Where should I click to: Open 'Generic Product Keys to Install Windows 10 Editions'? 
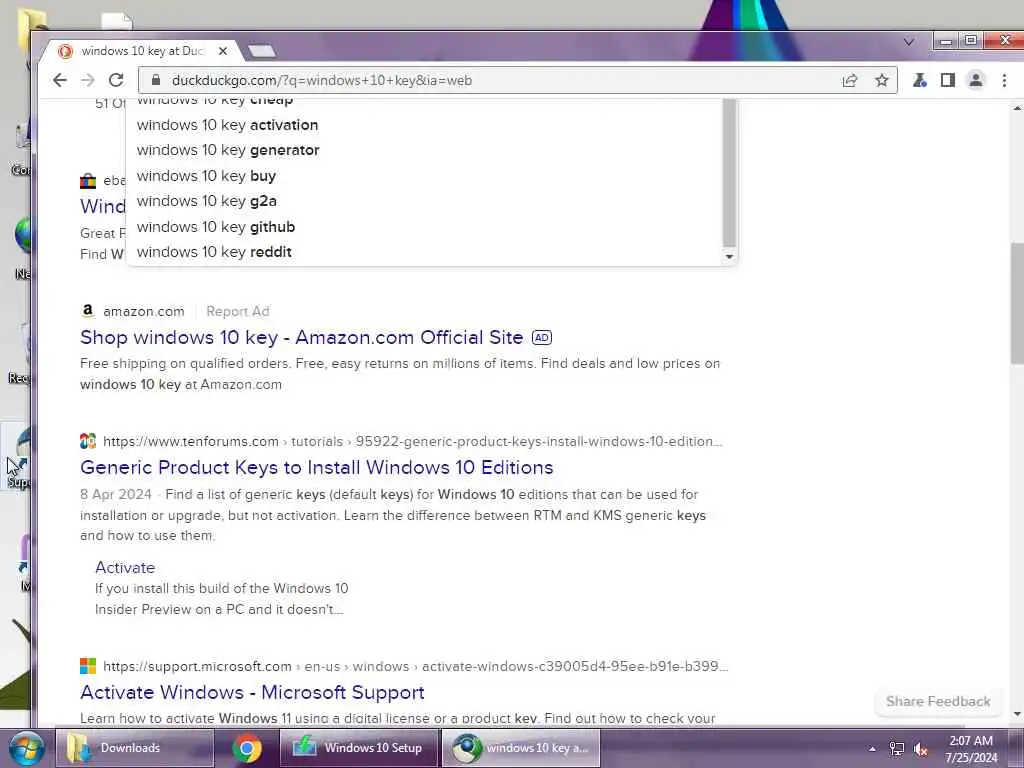point(317,468)
